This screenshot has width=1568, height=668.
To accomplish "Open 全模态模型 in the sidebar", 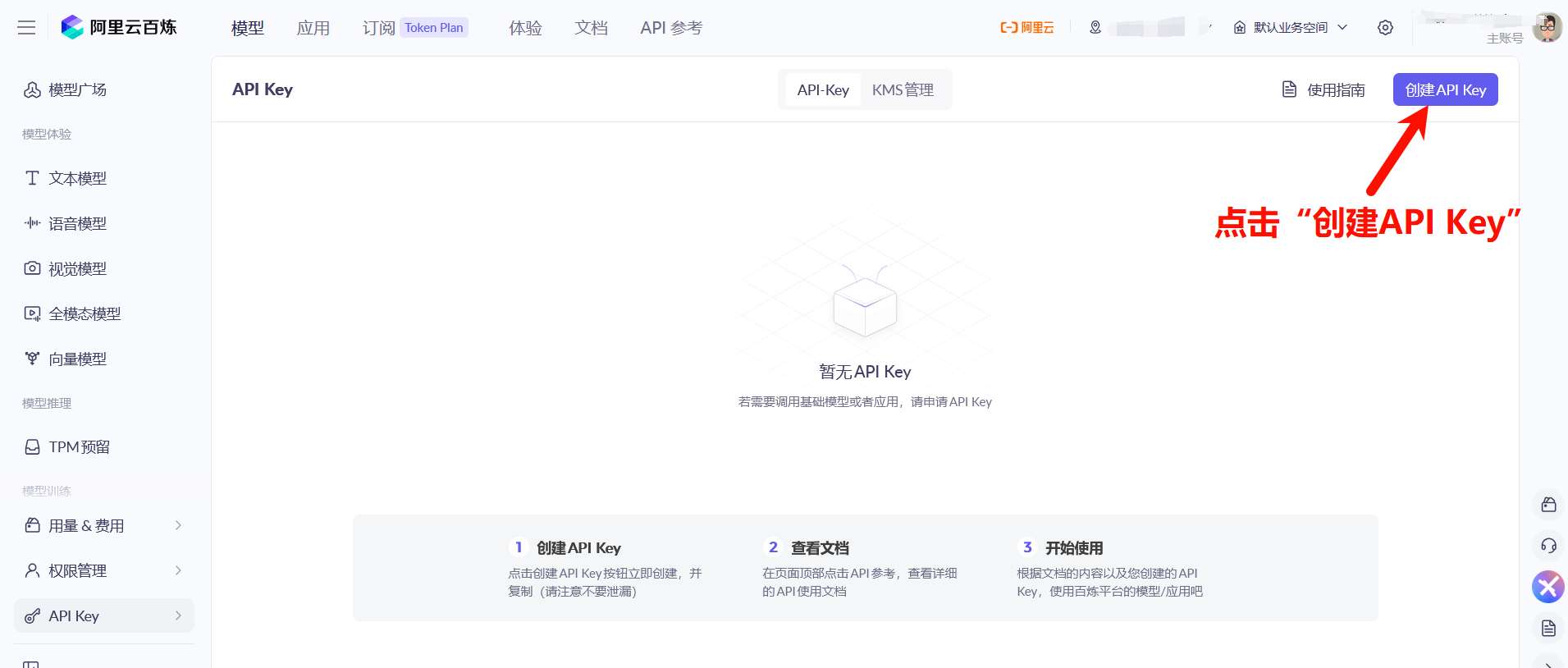I will tap(85, 313).
